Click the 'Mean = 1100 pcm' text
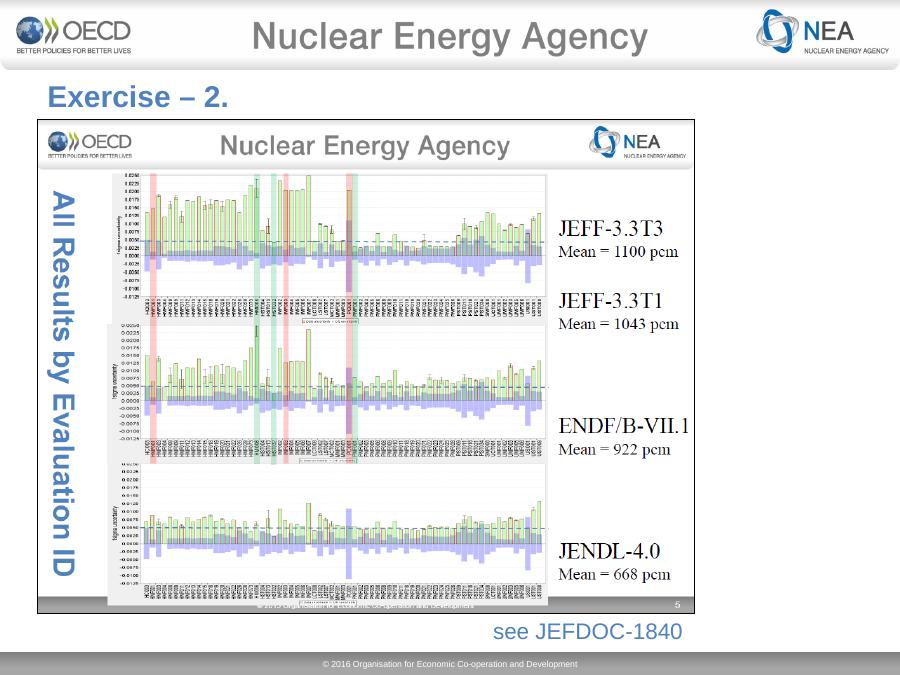Viewport: 900px width, 675px height. pyautogui.click(x=617, y=251)
